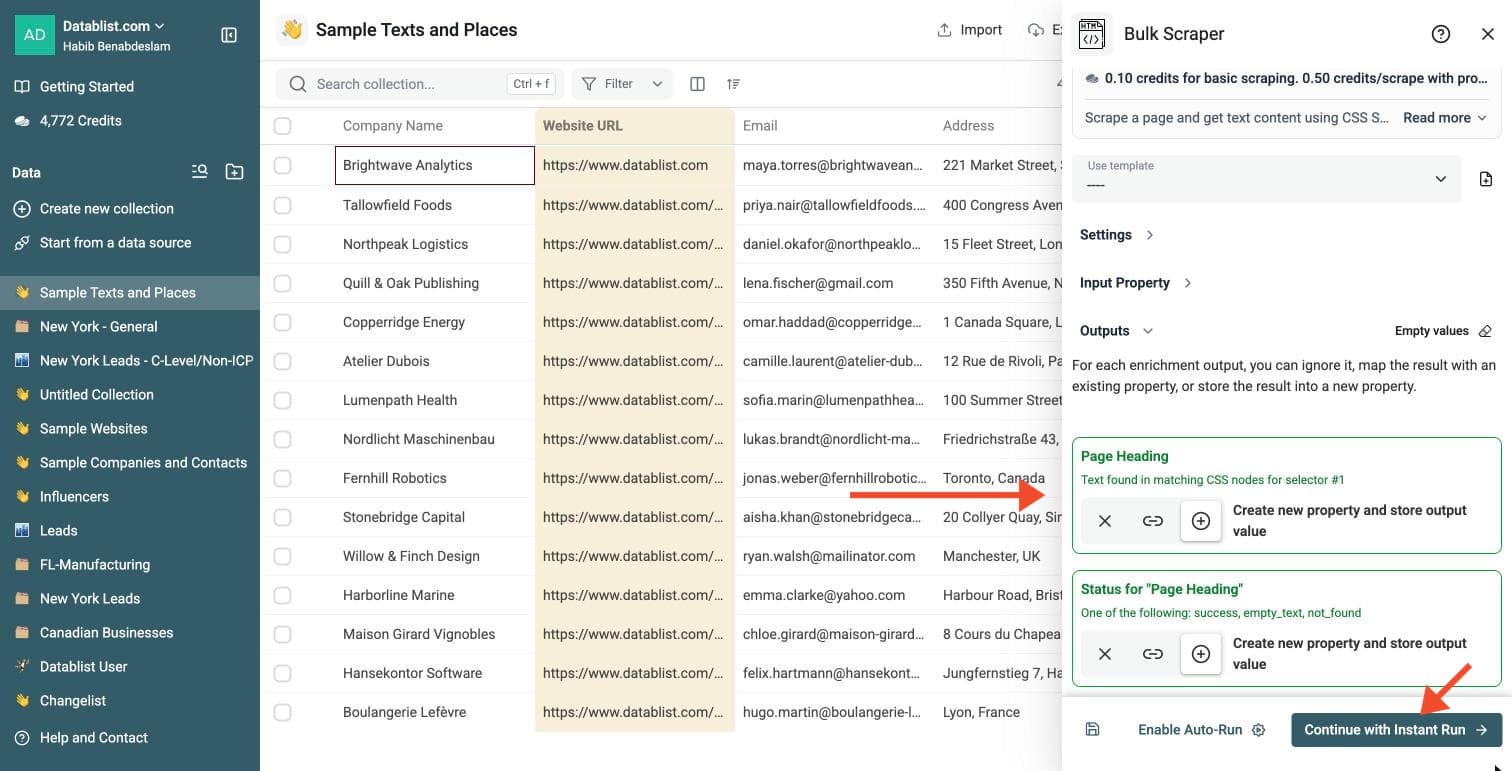
Task: Expand description with Read more
Action: coord(1445,117)
